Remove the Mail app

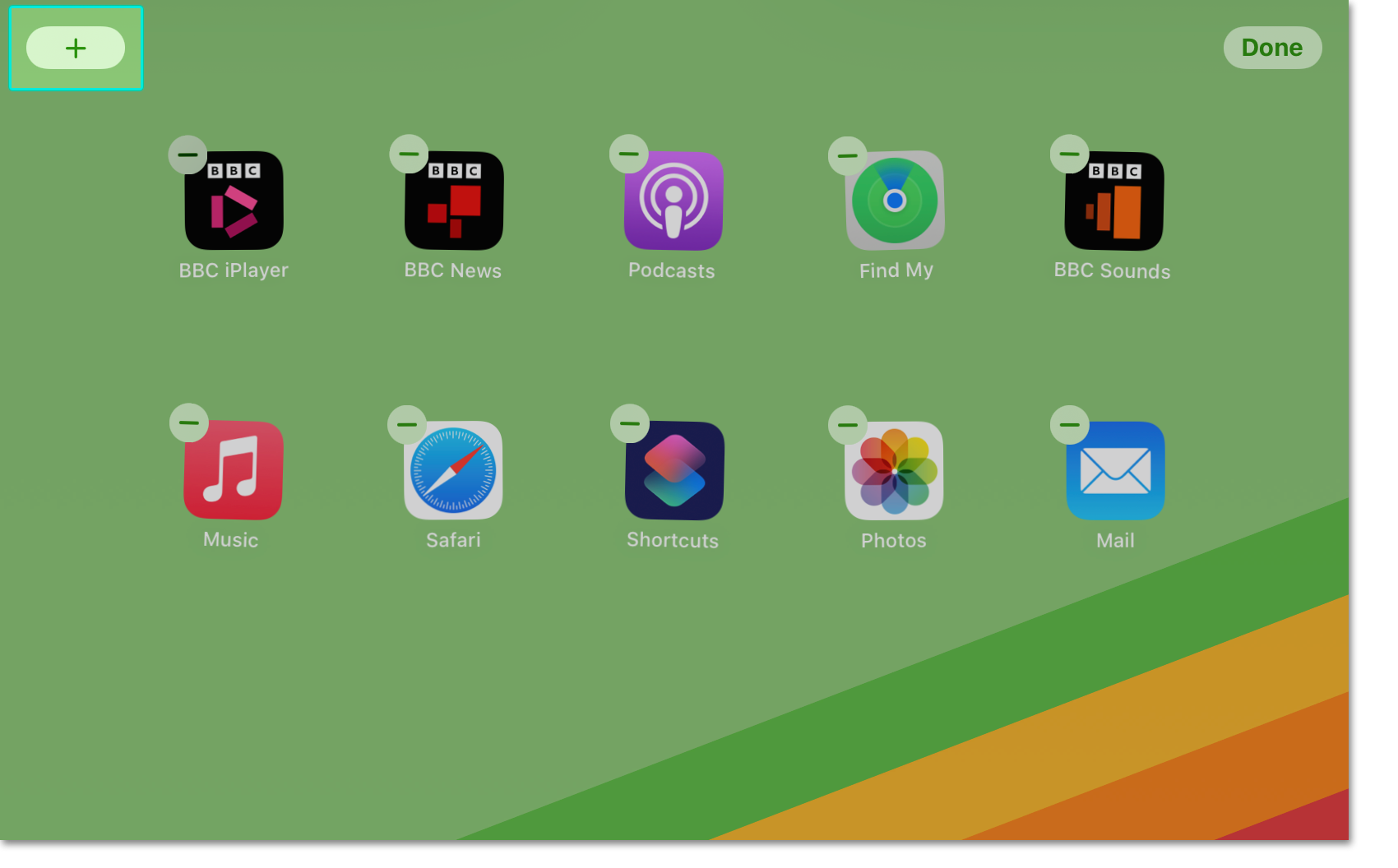click(x=1069, y=423)
